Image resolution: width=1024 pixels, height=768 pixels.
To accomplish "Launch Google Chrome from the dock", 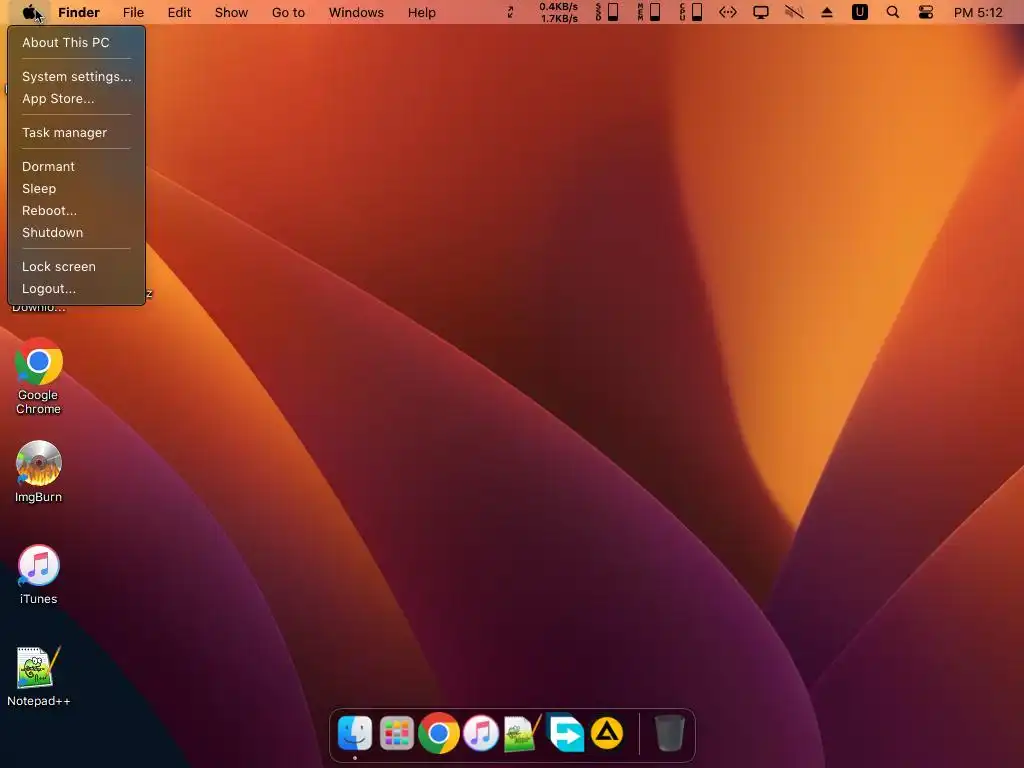I will (438, 733).
